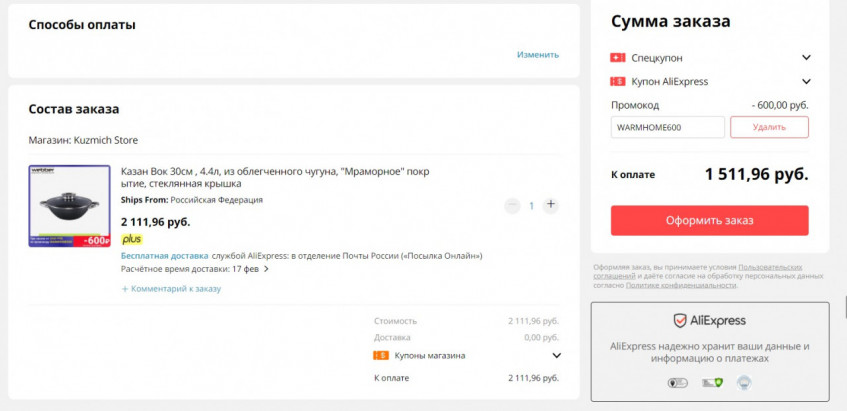847x411 pixels.
Task: Click the yellow plus badge under the price
Action: (131, 240)
